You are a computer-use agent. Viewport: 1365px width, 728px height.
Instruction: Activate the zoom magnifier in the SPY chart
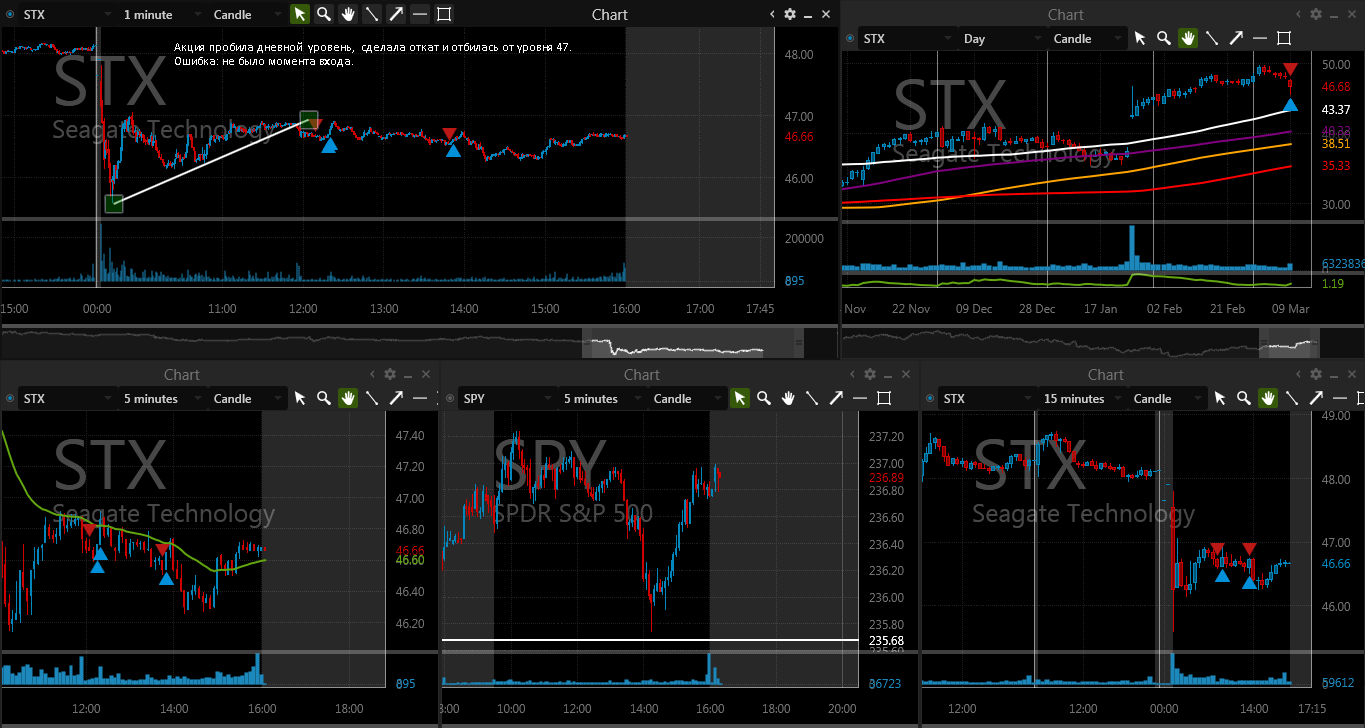(x=764, y=398)
